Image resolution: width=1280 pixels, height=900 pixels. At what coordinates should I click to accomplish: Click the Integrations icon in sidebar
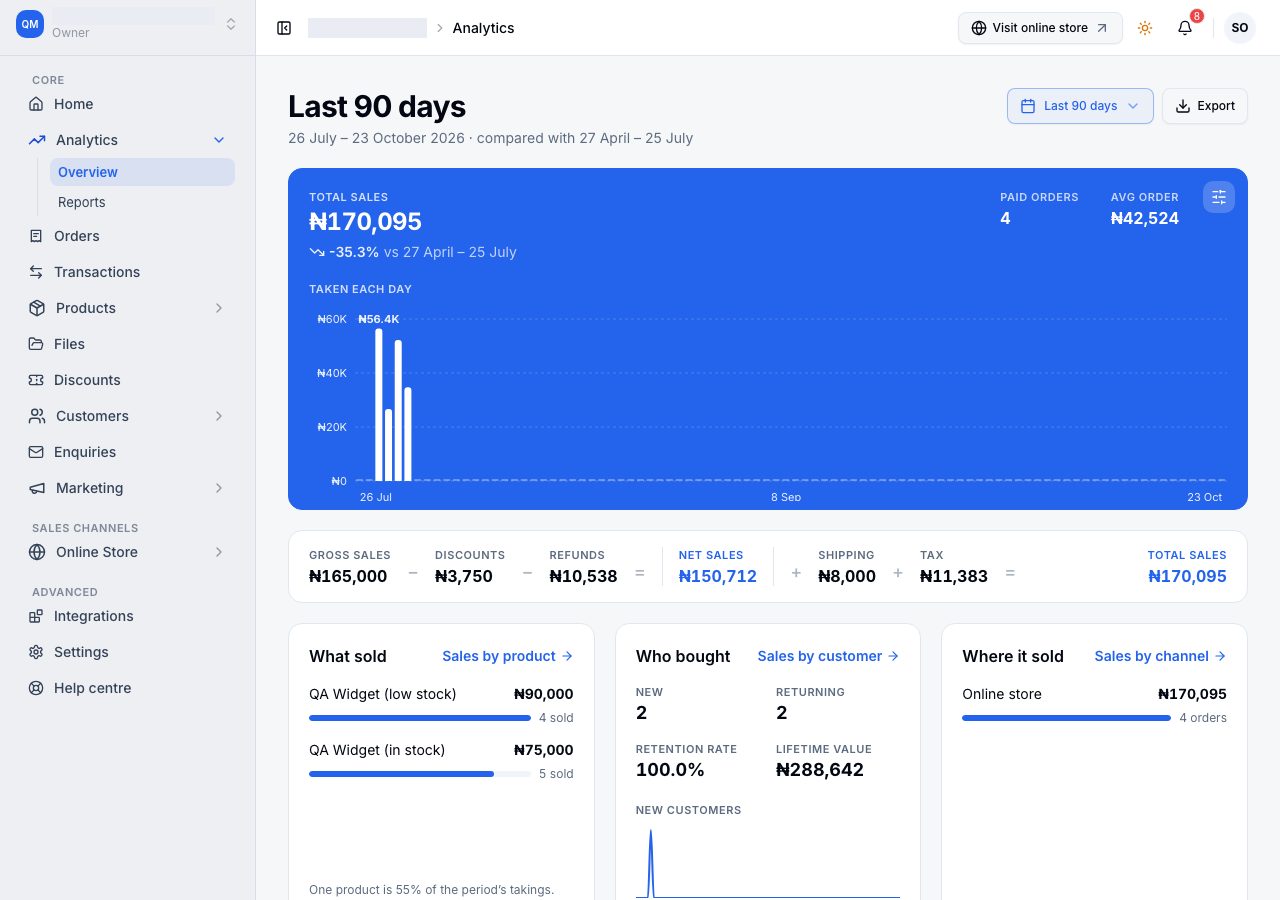36,616
